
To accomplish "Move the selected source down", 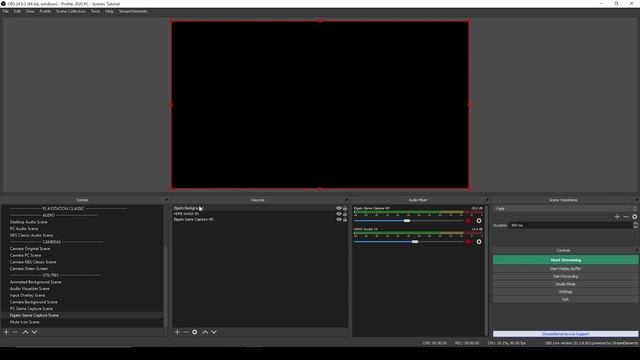I will 214,332.
